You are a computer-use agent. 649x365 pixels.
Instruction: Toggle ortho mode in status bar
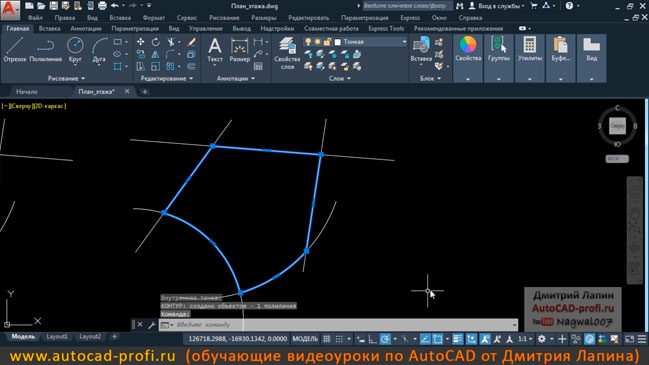[373, 339]
